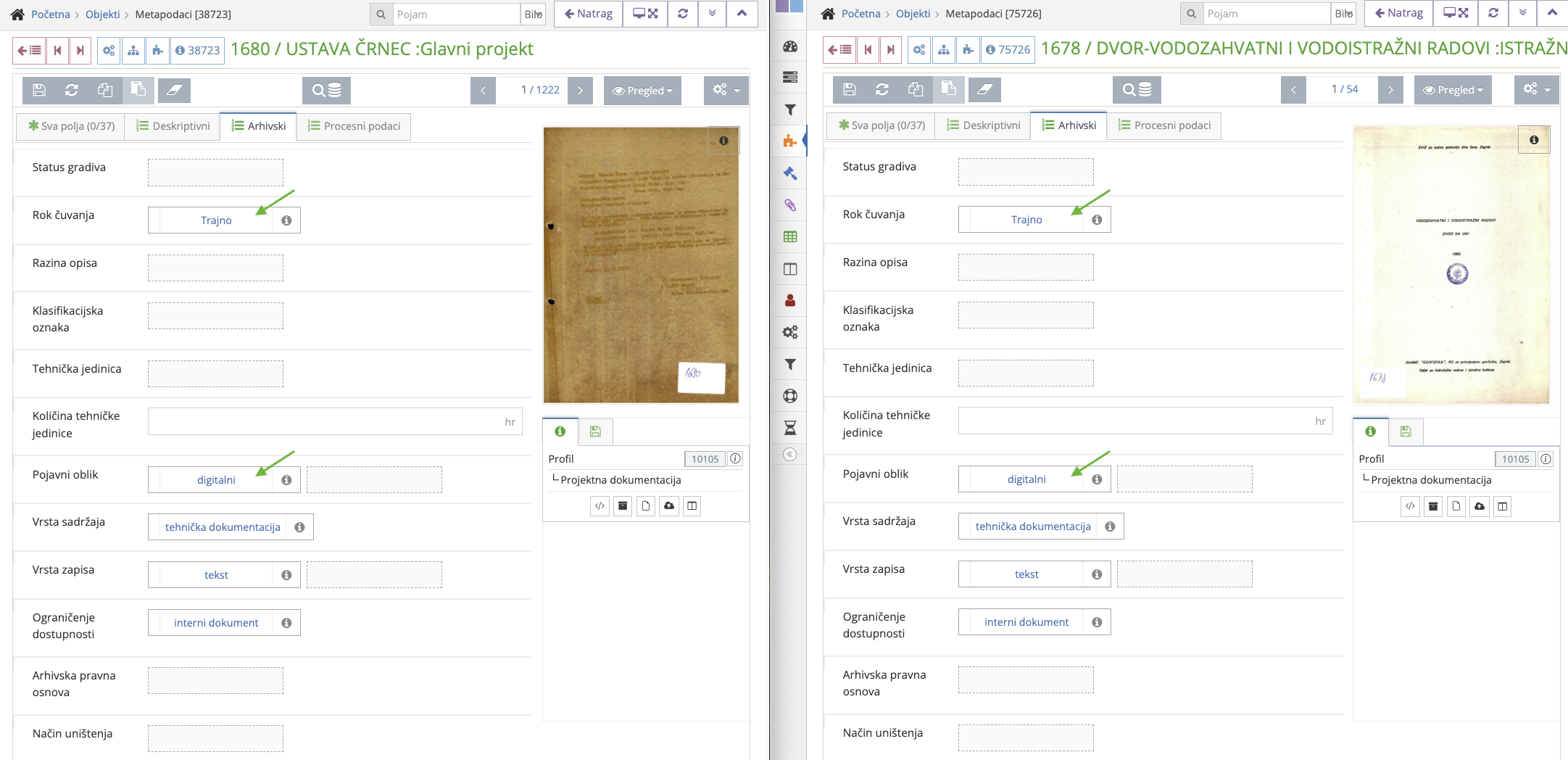
Task: Go to first record in the left window
Action: tap(57, 50)
